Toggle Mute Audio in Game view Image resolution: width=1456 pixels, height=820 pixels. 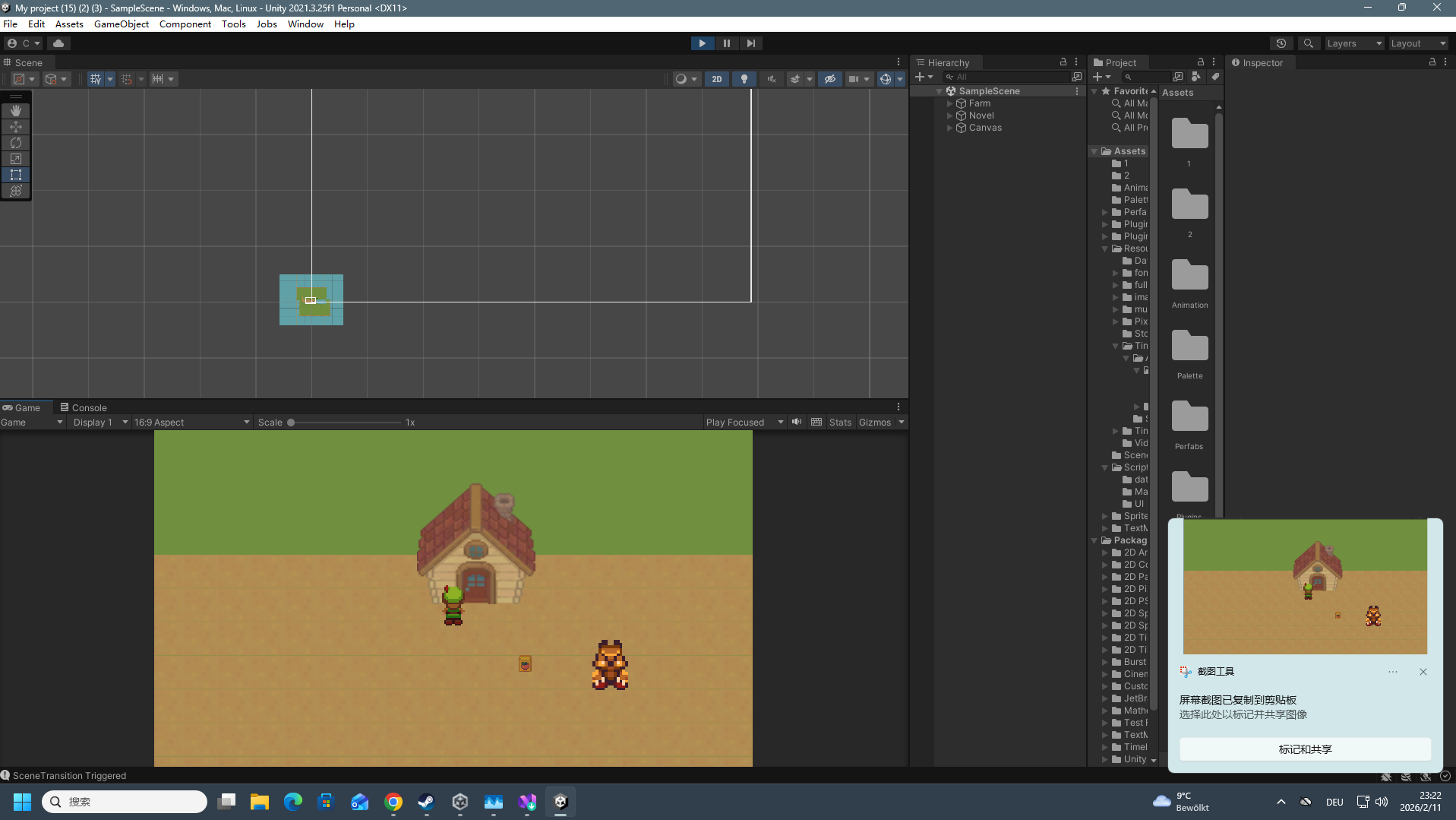click(797, 422)
